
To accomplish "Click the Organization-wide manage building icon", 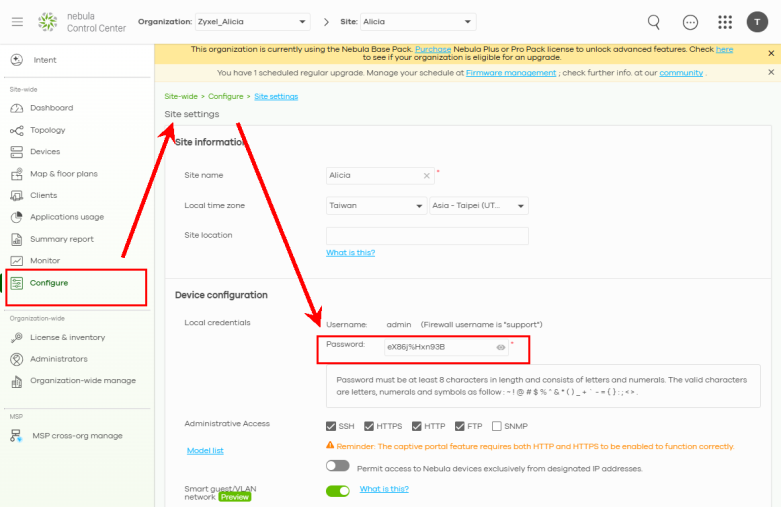I will coord(17,381).
